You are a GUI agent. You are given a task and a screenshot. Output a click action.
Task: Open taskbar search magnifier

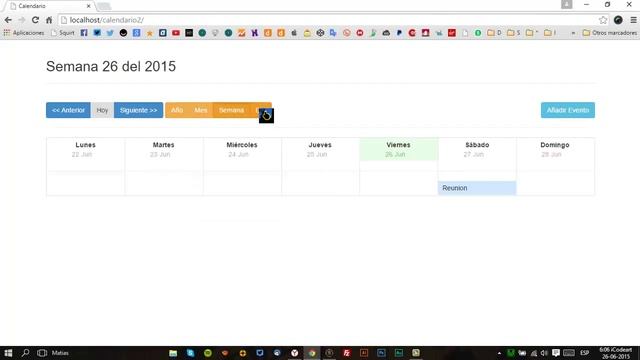(25, 353)
